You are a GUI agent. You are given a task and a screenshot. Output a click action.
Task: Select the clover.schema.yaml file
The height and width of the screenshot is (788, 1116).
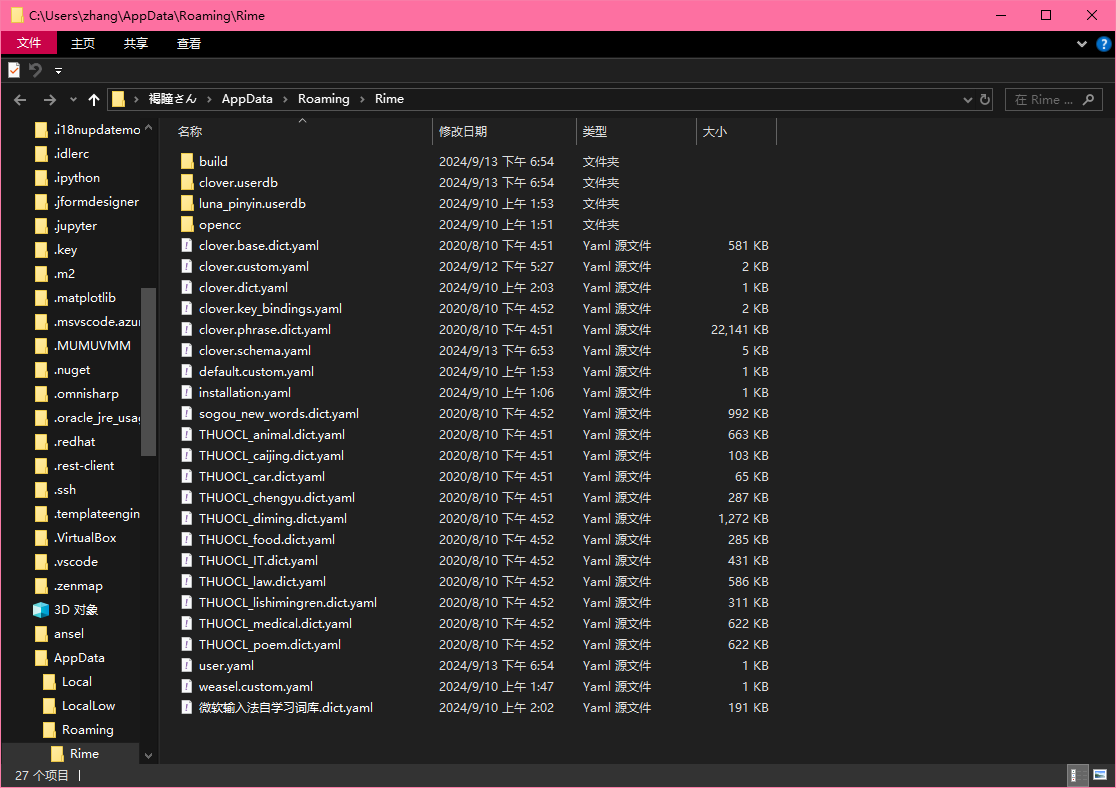(x=254, y=351)
